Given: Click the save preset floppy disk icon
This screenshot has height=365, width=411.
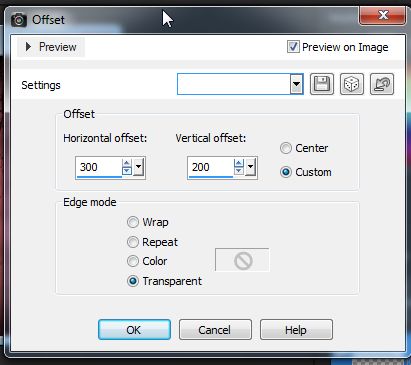Looking at the screenshot, I should [322, 84].
